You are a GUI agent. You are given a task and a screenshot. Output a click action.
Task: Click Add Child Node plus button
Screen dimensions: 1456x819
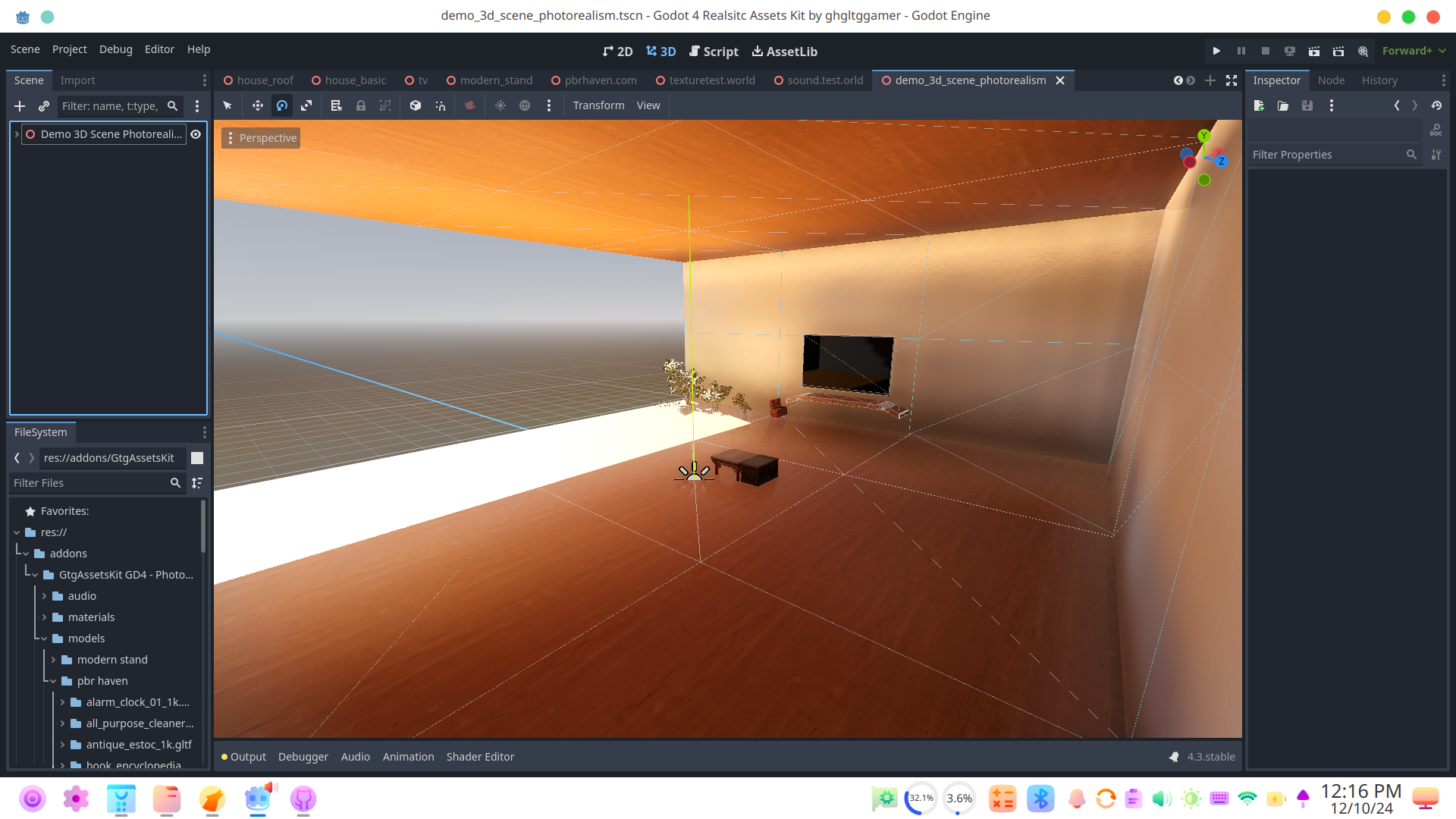pyautogui.click(x=20, y=106)
